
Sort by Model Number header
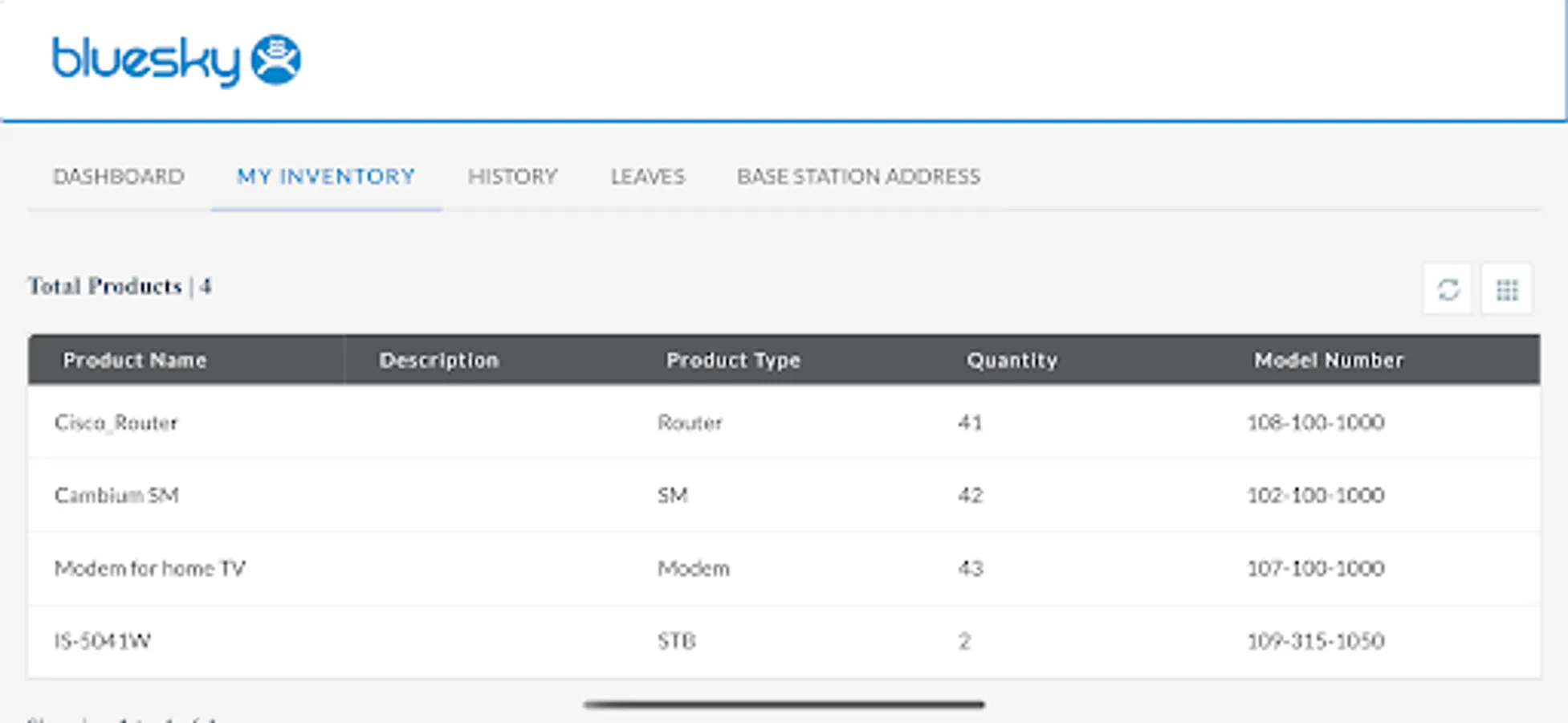(1329, 361)
